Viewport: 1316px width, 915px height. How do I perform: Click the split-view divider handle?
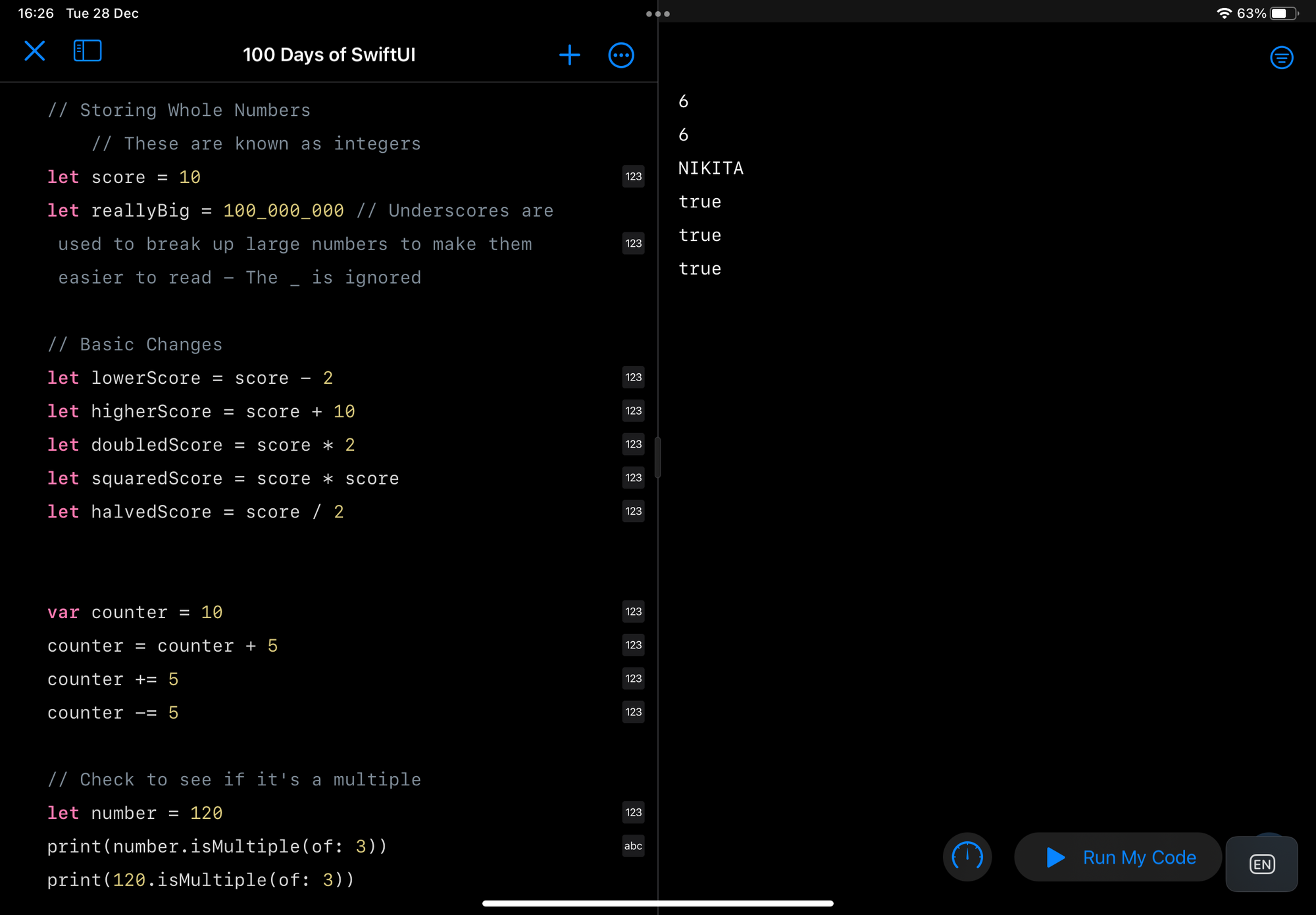pyautogui.click(x=658, y=457)
